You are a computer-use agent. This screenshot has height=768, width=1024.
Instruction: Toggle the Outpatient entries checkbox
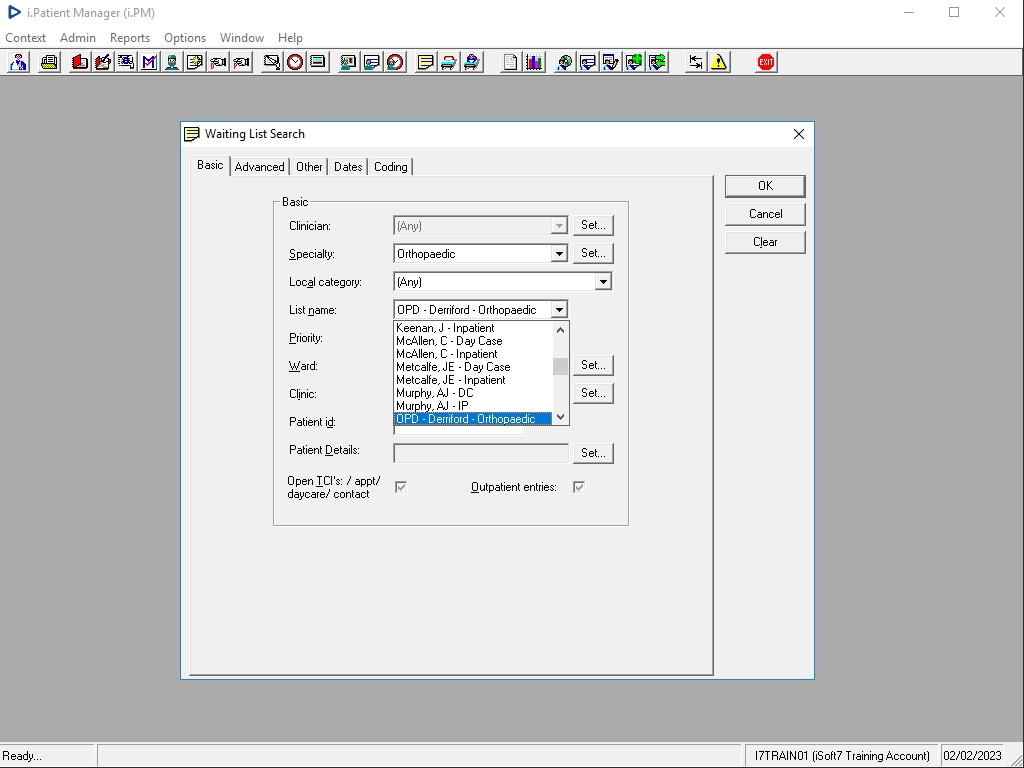(579, 487)
